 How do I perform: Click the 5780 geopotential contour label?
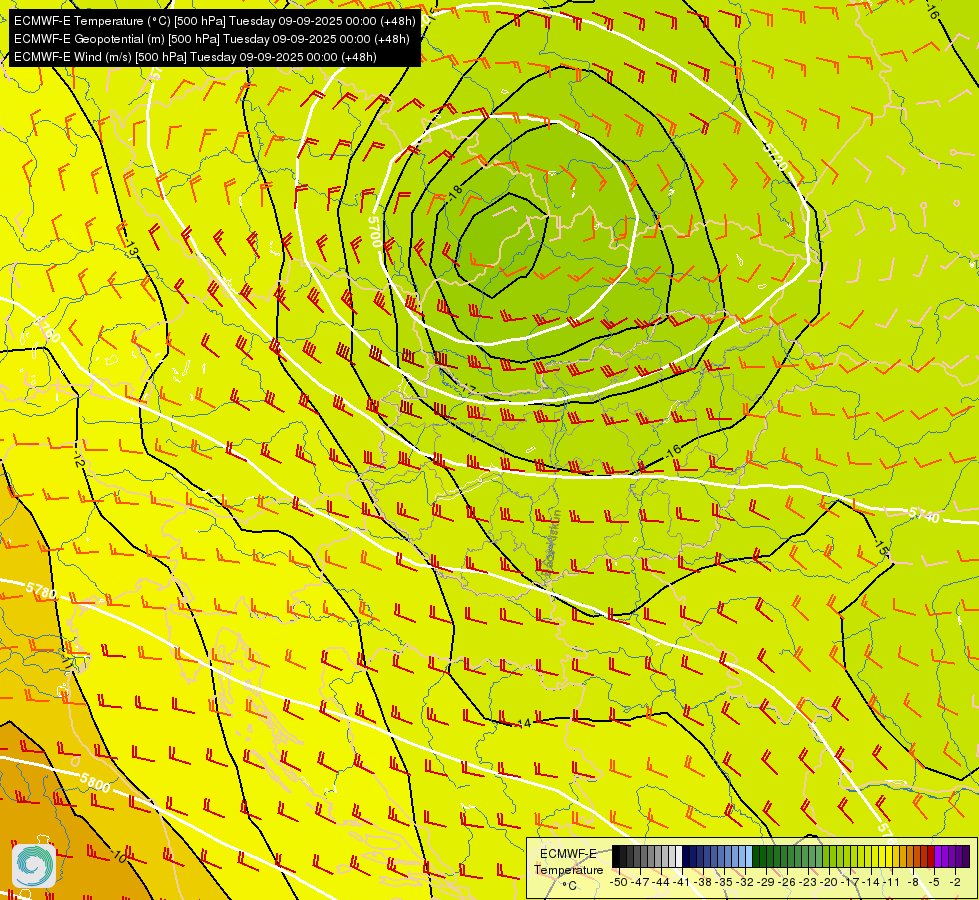41,590
